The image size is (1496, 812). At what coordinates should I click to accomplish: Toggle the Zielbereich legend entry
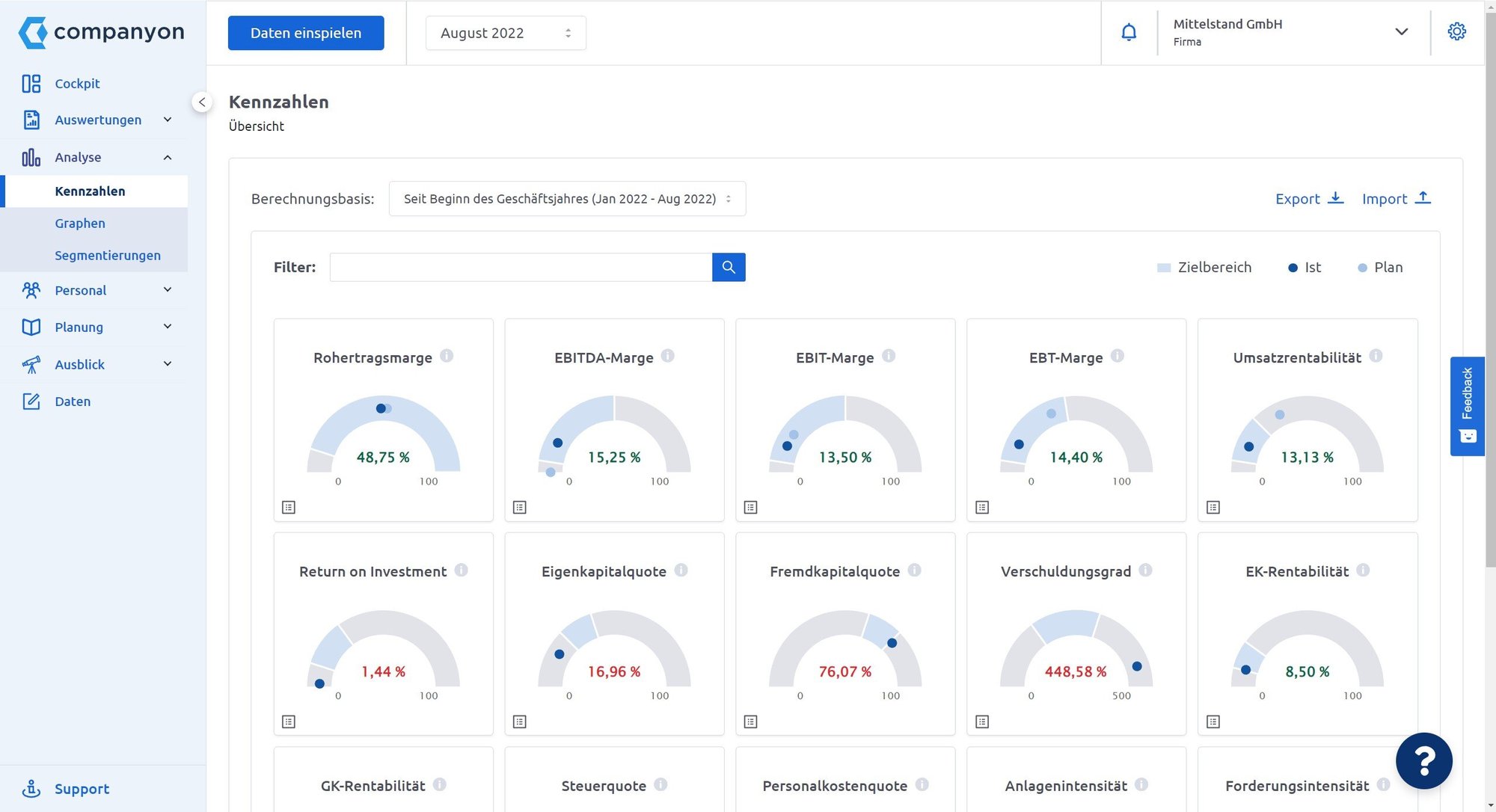pyautogui.click(x=1204, y=267)
